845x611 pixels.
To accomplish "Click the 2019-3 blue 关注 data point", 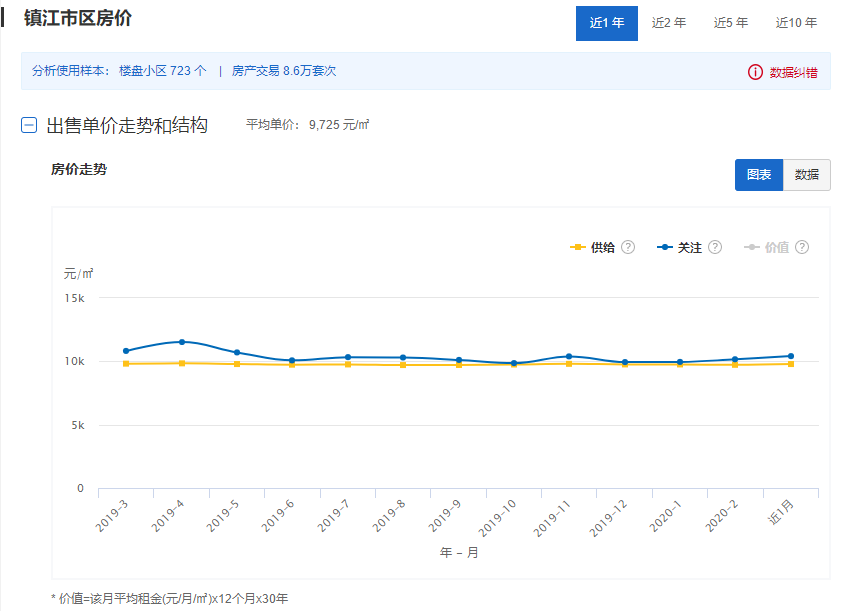I will click(126, 351).
